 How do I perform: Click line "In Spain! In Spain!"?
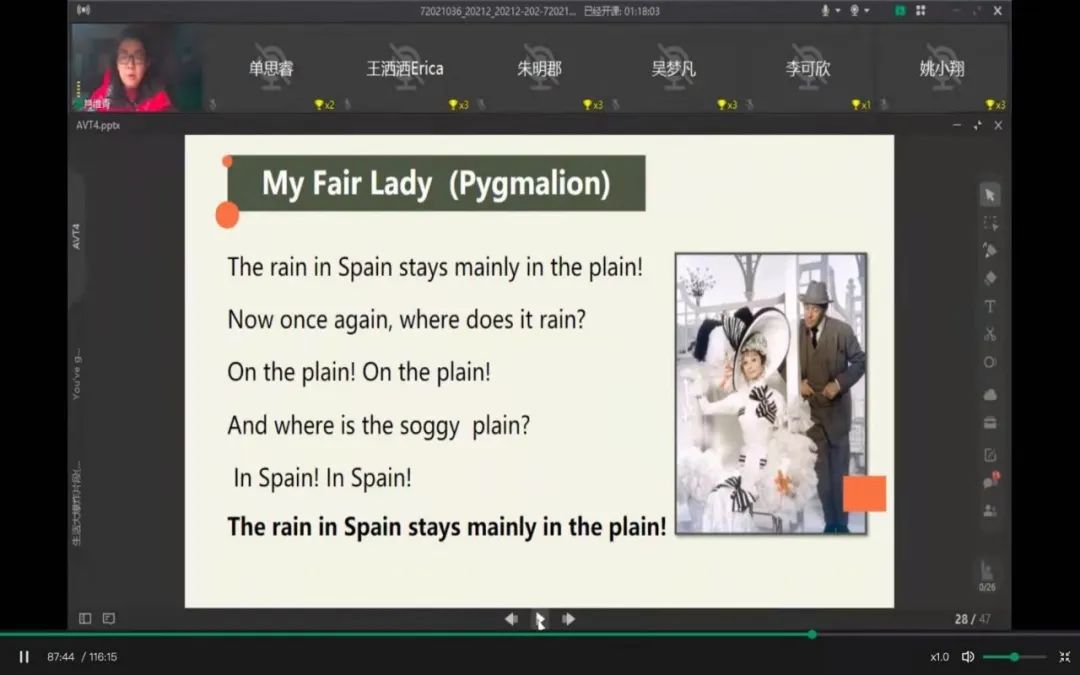322,477
